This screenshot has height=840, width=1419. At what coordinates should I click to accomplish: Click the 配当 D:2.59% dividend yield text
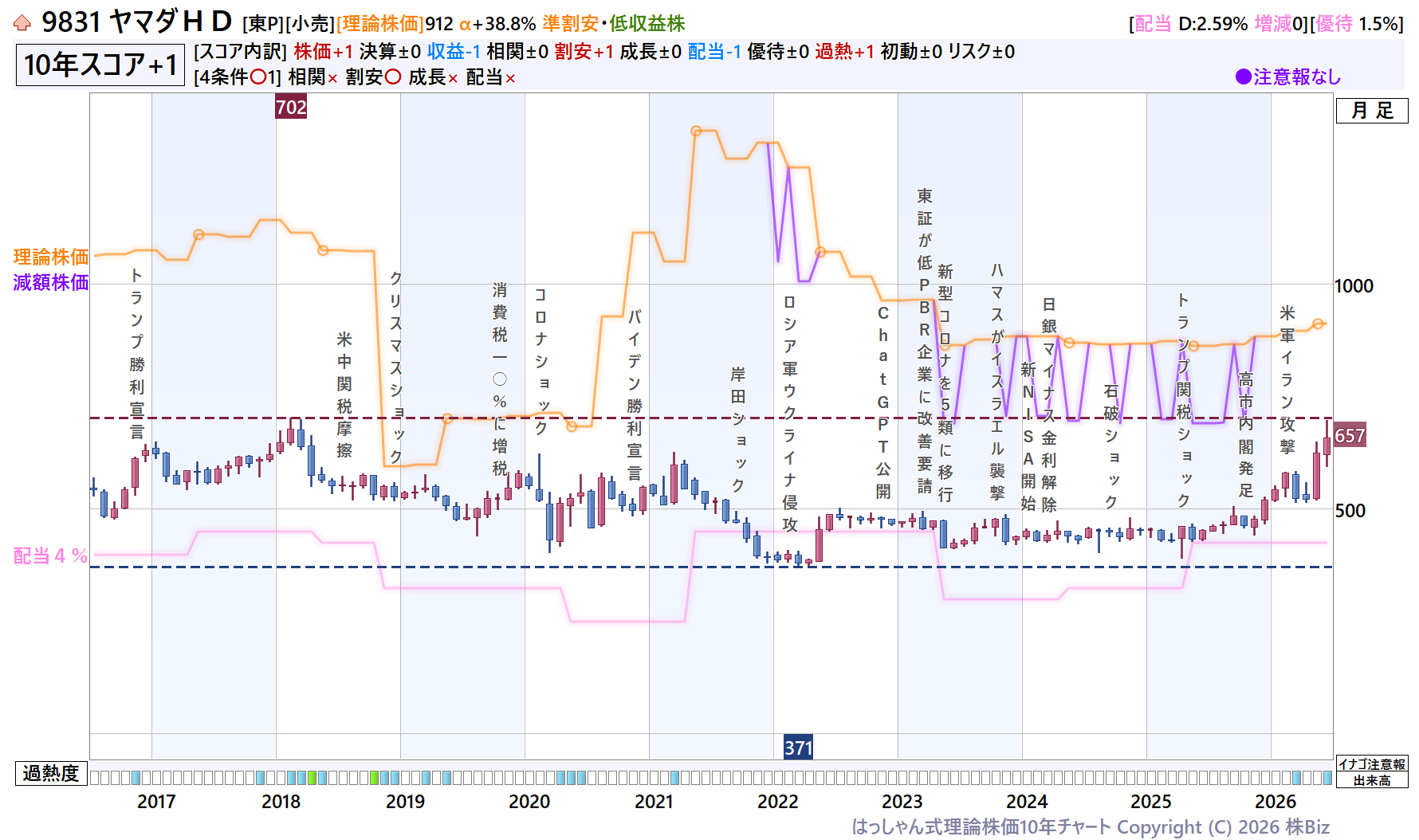coord(1191,24)
